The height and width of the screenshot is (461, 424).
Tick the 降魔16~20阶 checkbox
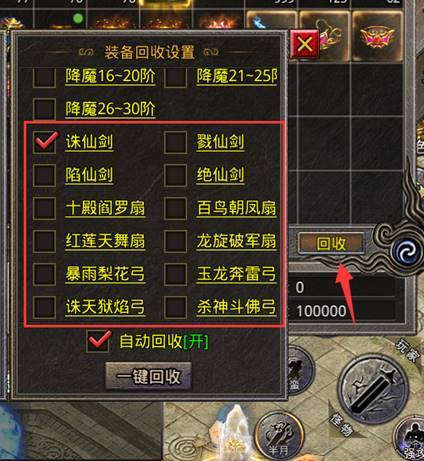44,77
